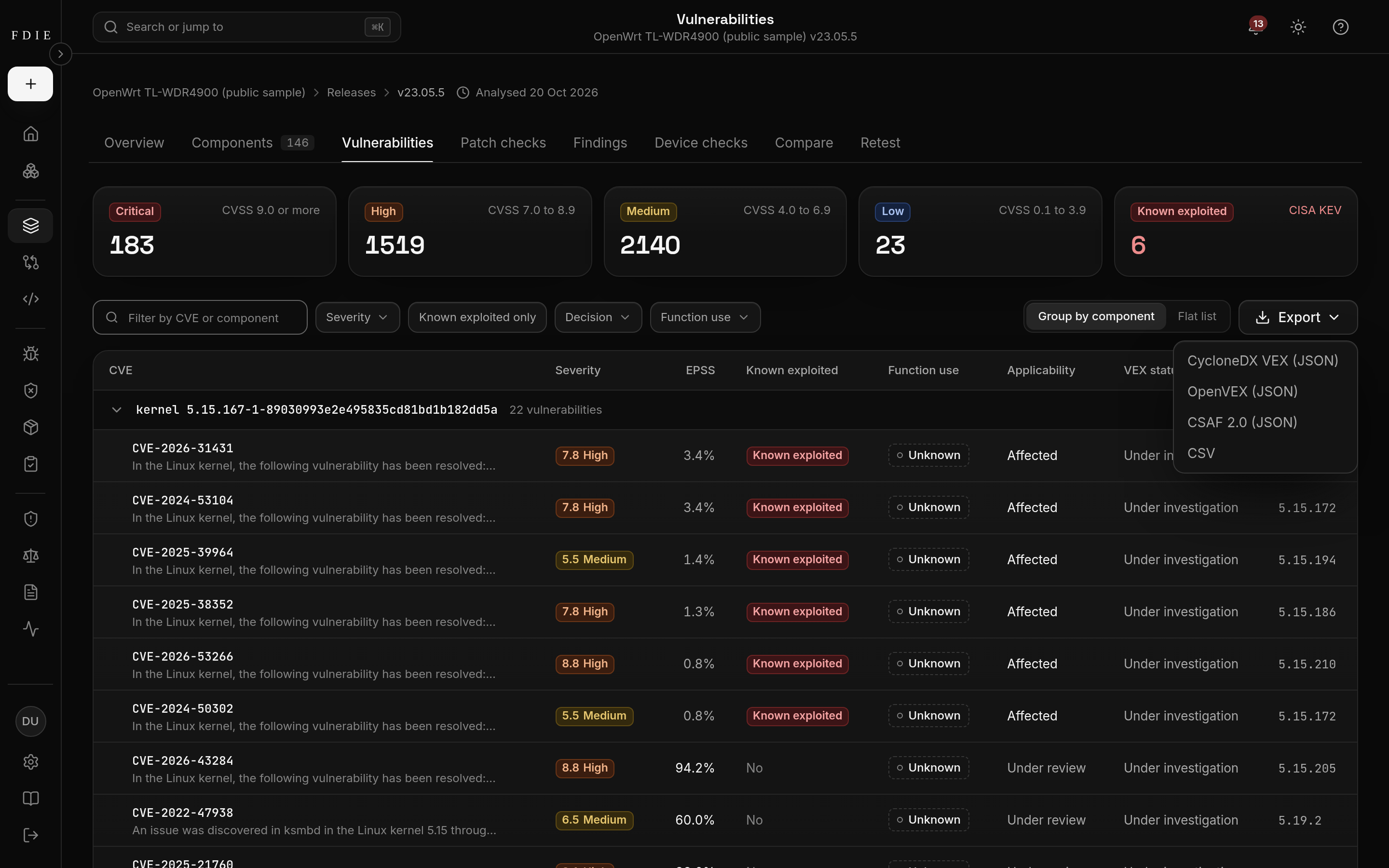Switch to the Components tab
The image size is (1389, 868).
253,143
